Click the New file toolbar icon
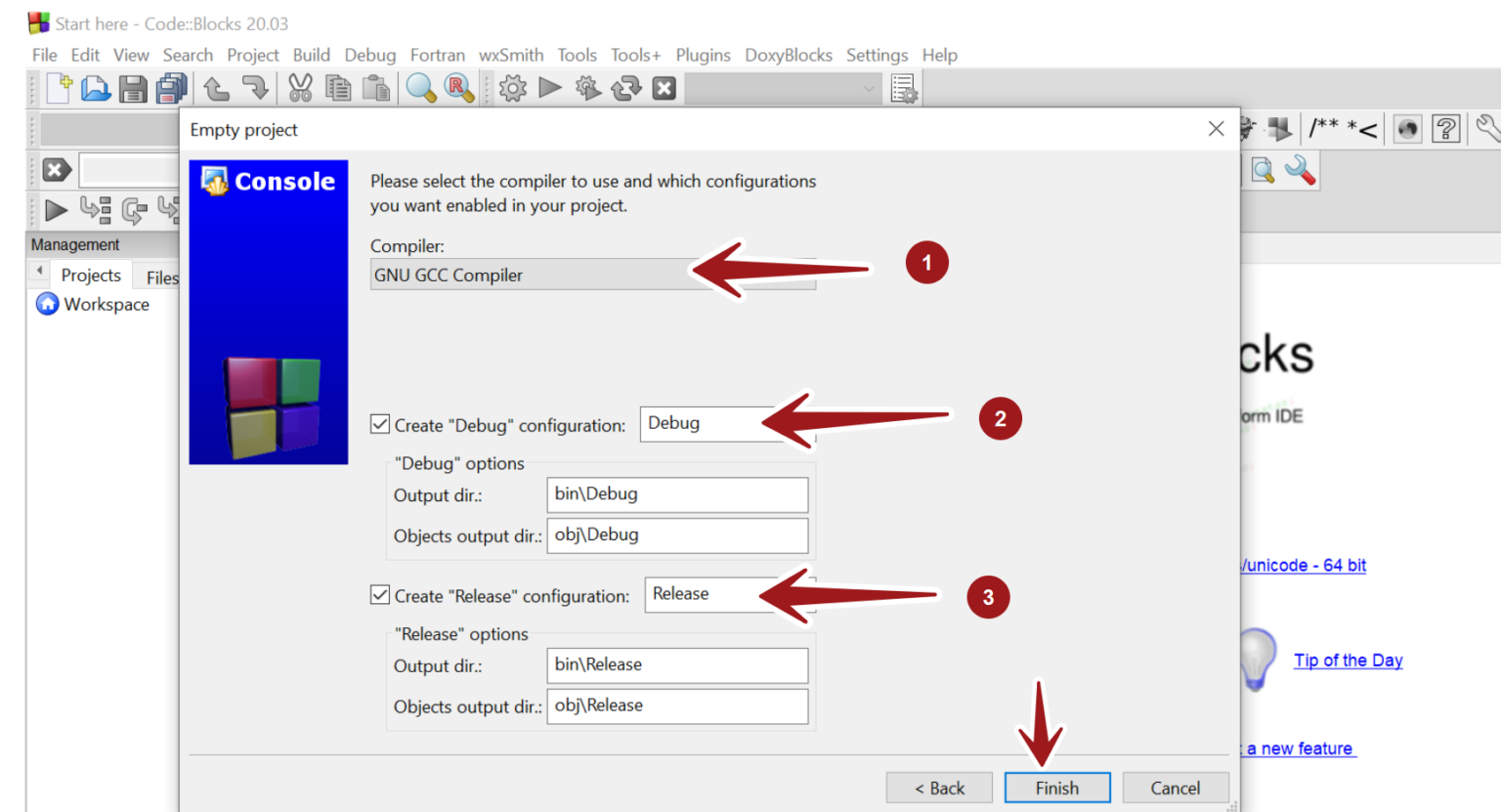Screen dimensions: 1501x812 point(59,89)
